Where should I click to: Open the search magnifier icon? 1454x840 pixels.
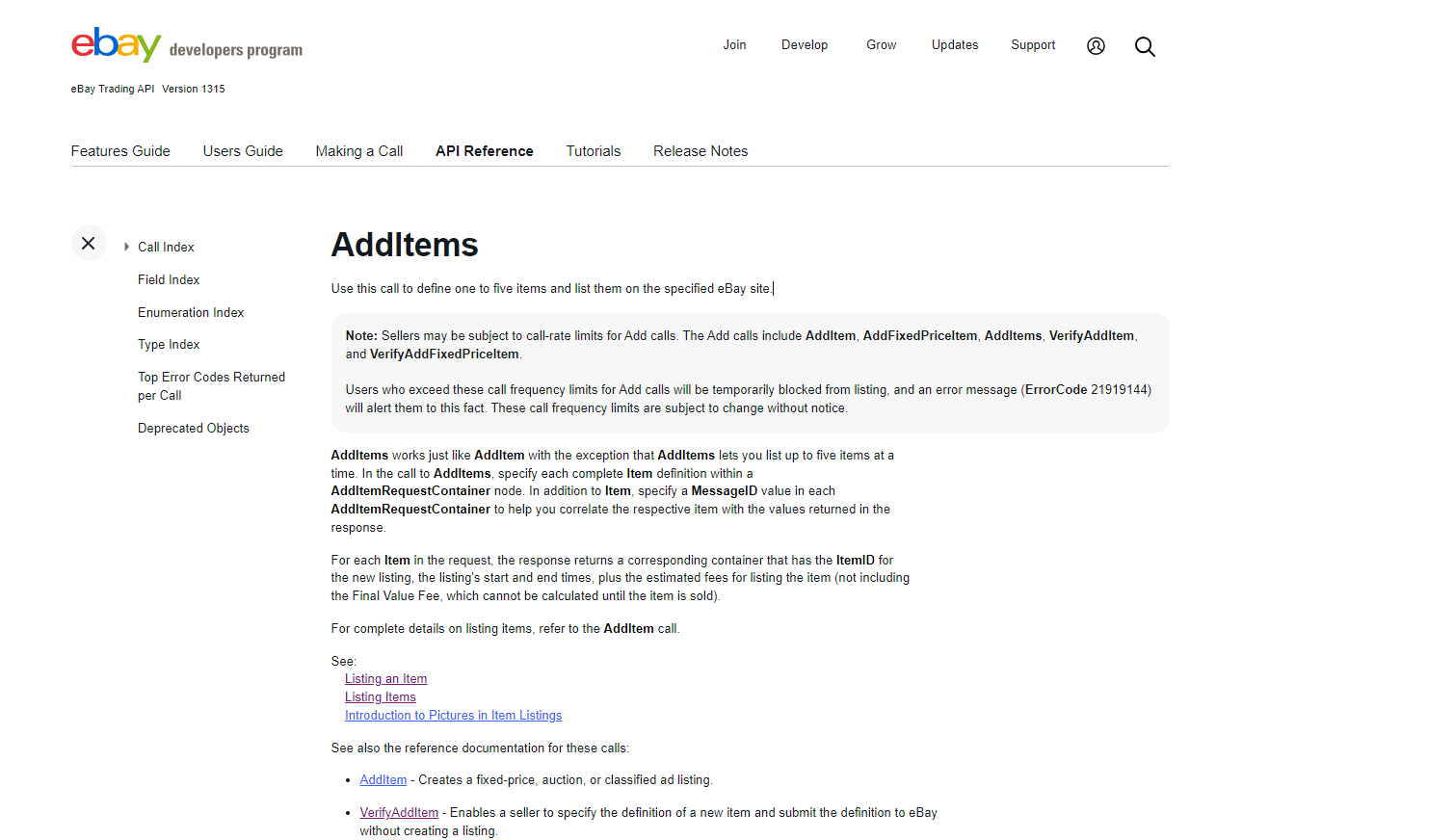[1145, 46]
